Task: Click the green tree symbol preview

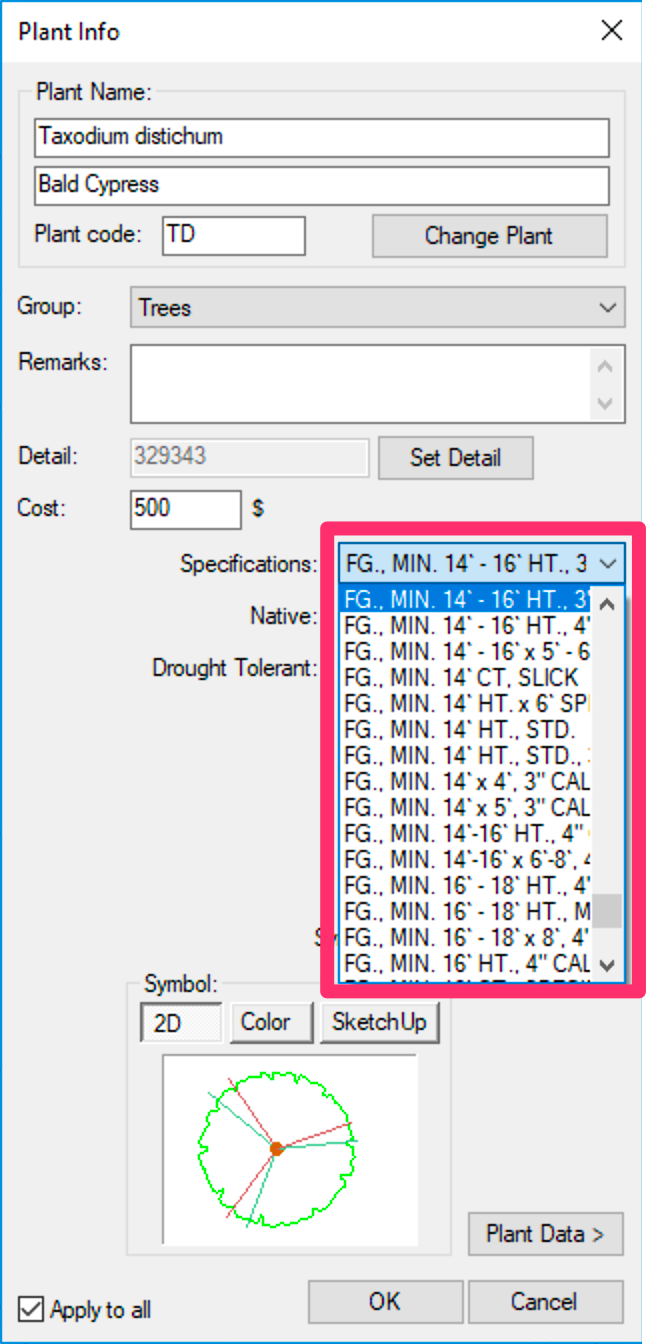Action: click(277, 1148)
